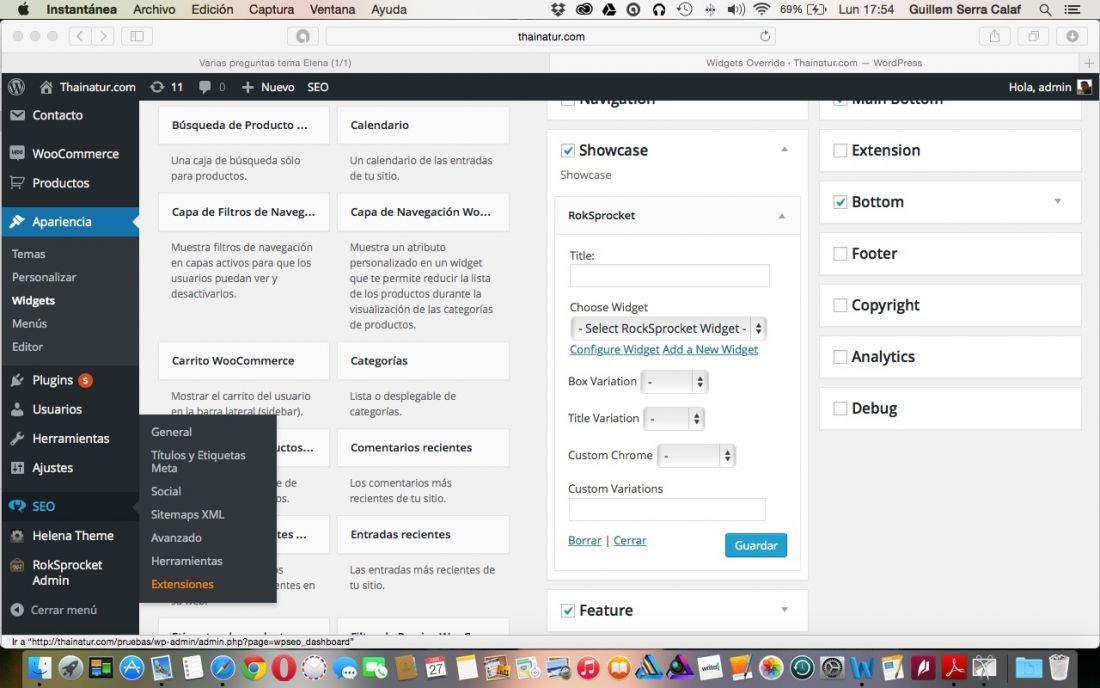
Task: Click the Plugins plug icon
Action: pyautogui.click(x=18, y=380)
